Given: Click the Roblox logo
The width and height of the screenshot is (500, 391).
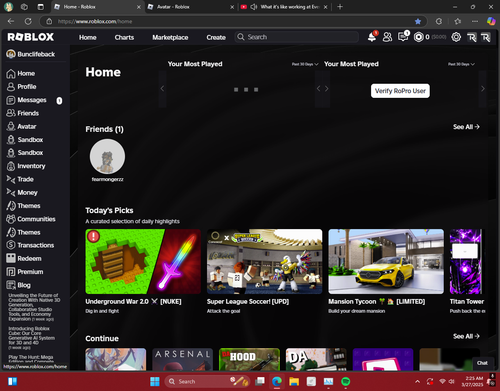Looking at the screenshot, I should (31, 37).
